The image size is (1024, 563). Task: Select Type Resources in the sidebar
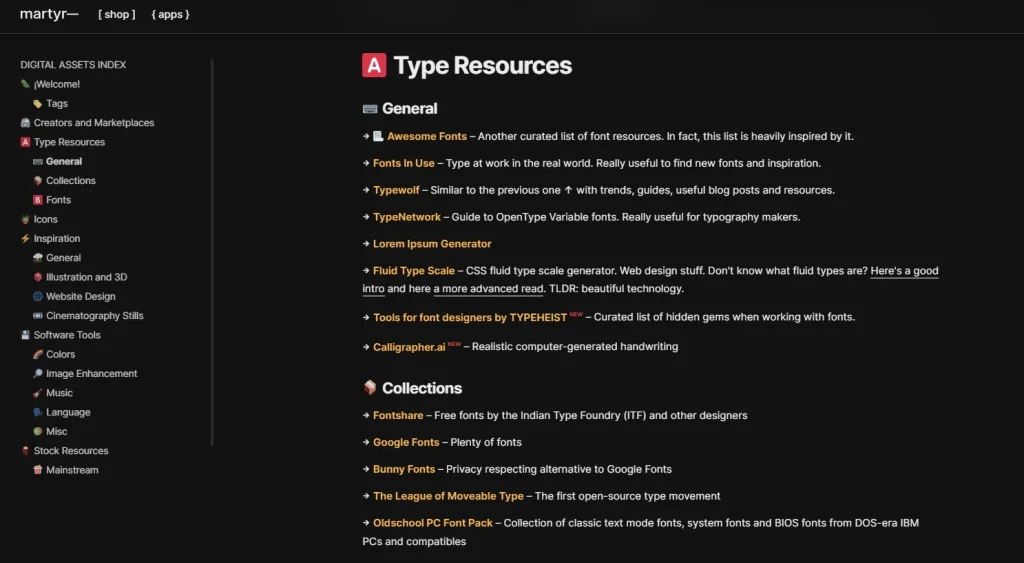pos(69,142)
